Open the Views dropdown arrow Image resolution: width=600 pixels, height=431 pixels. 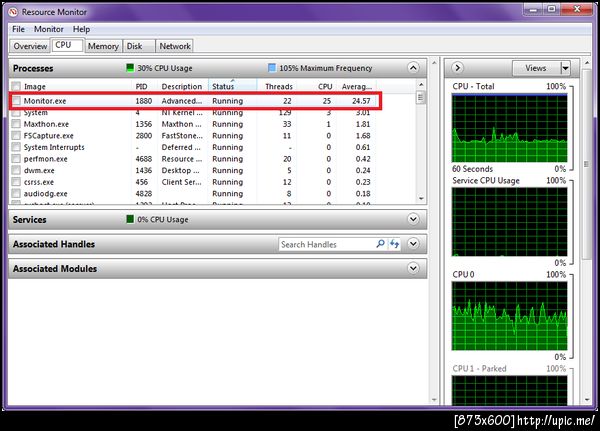[565, 69]
